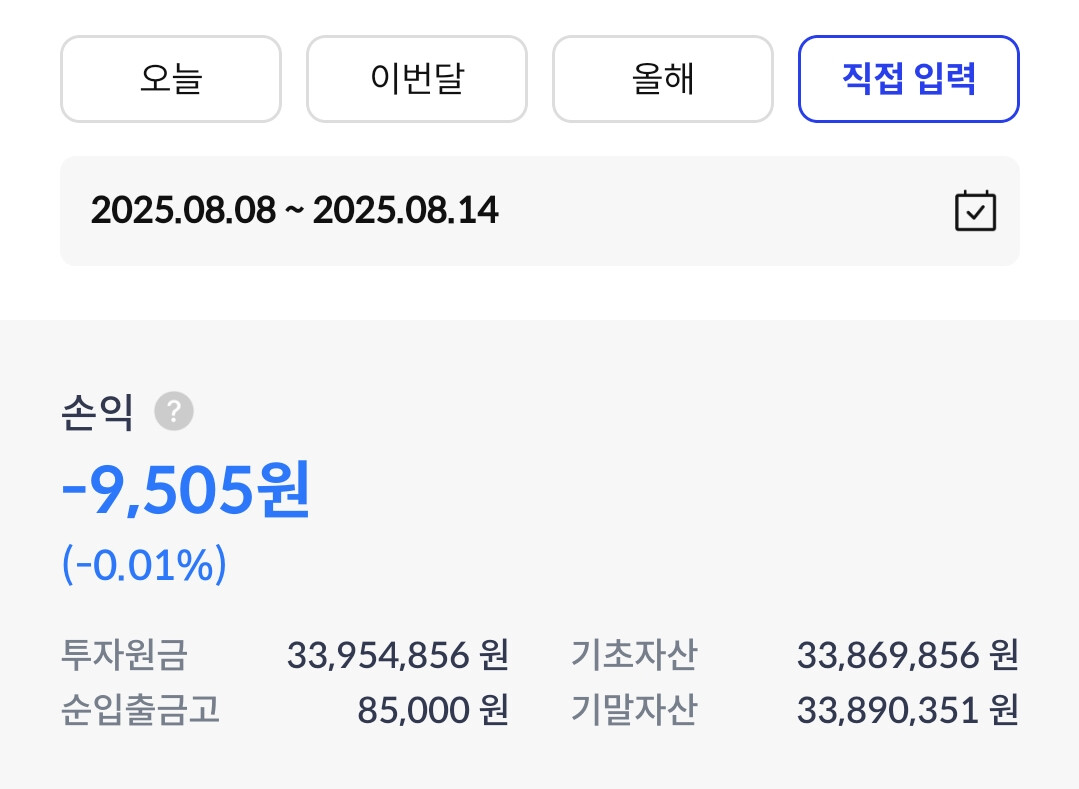Click the 33,869,856 원 opening asset value
Image resolution: width=1079 pixels, height=789 pixels.
click(907, 656)
